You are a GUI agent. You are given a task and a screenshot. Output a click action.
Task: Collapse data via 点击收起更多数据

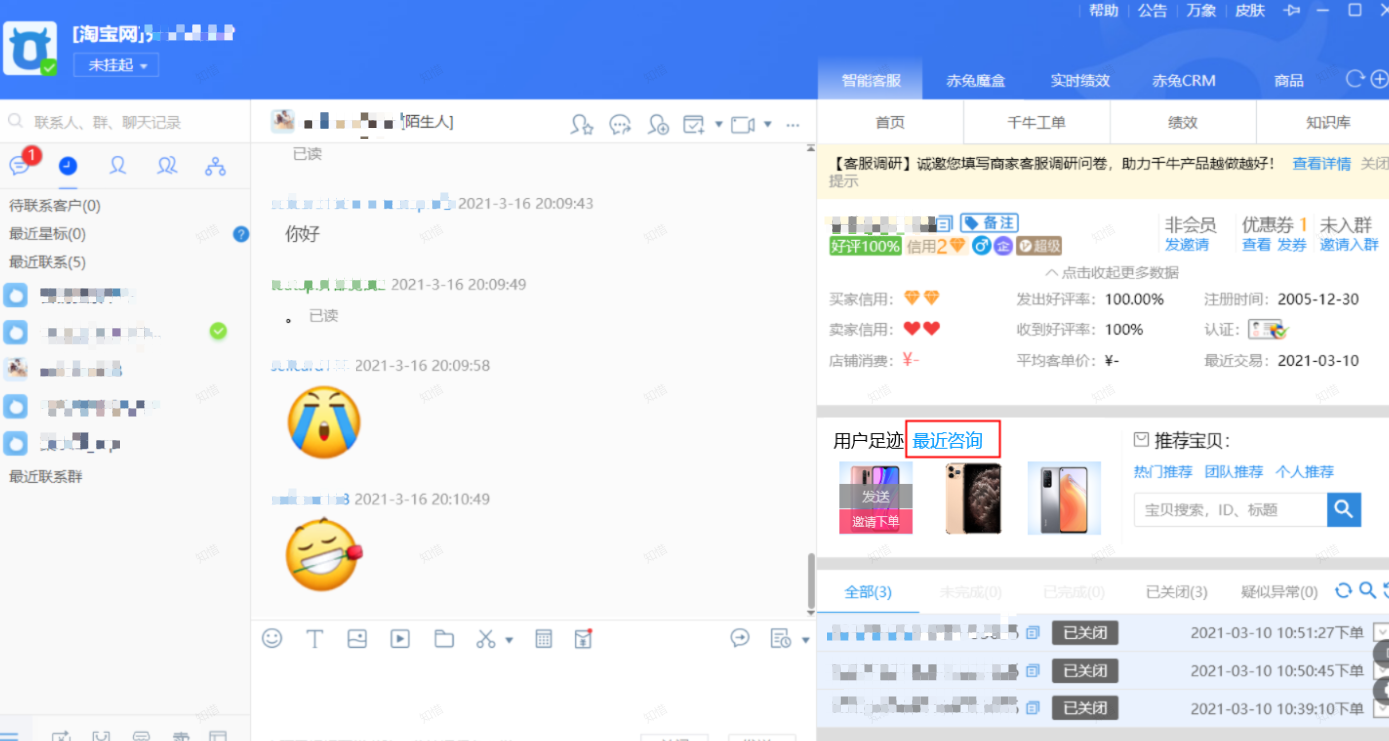[1111, 272]
